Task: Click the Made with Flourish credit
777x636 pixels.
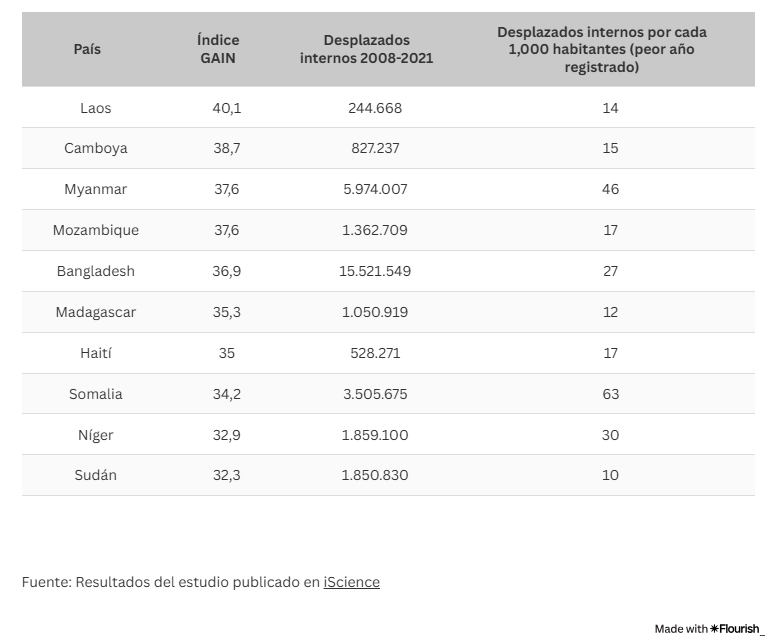Action: (709, 628)
